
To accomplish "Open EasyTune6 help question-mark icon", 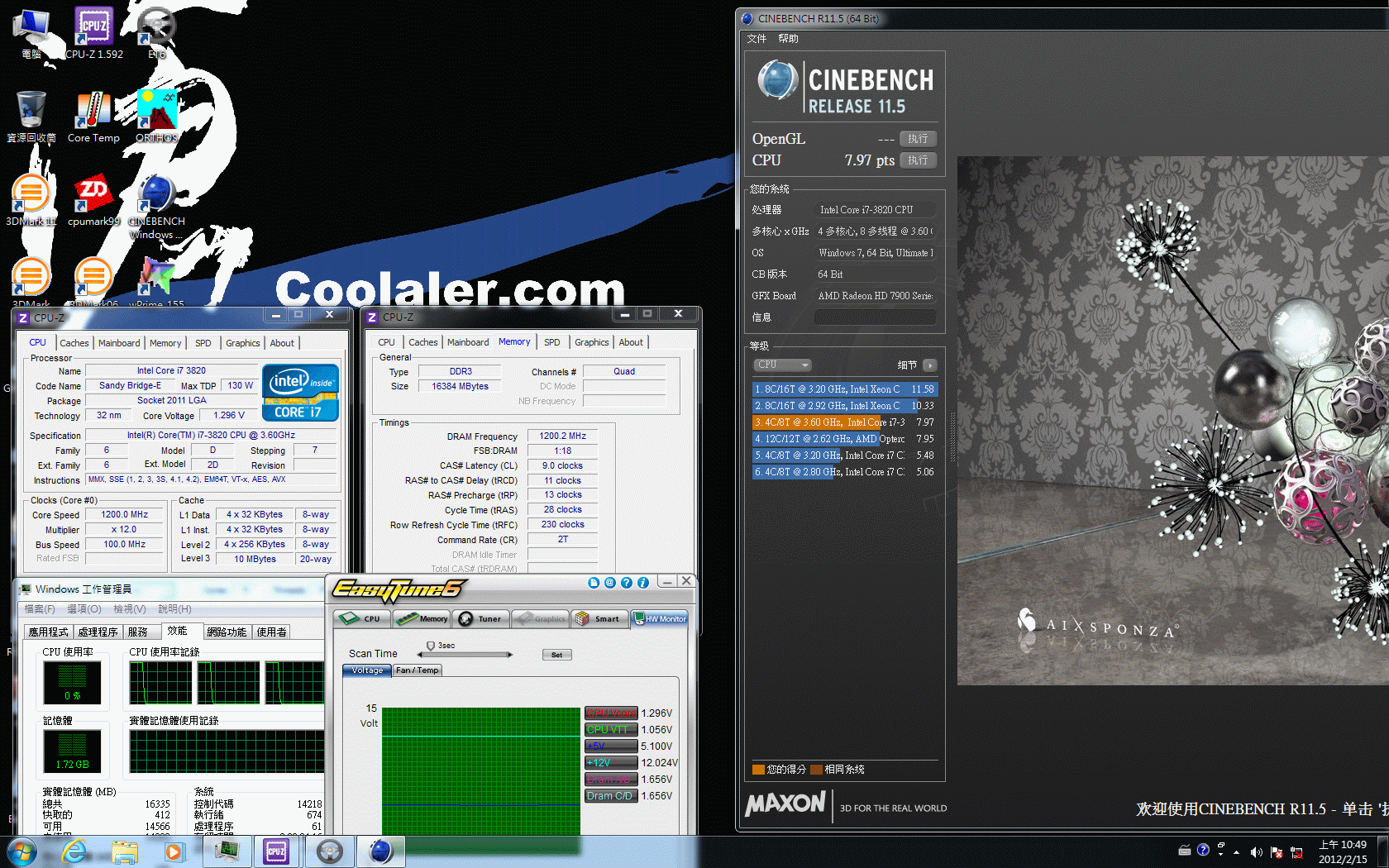I will (x=626, y=583).
